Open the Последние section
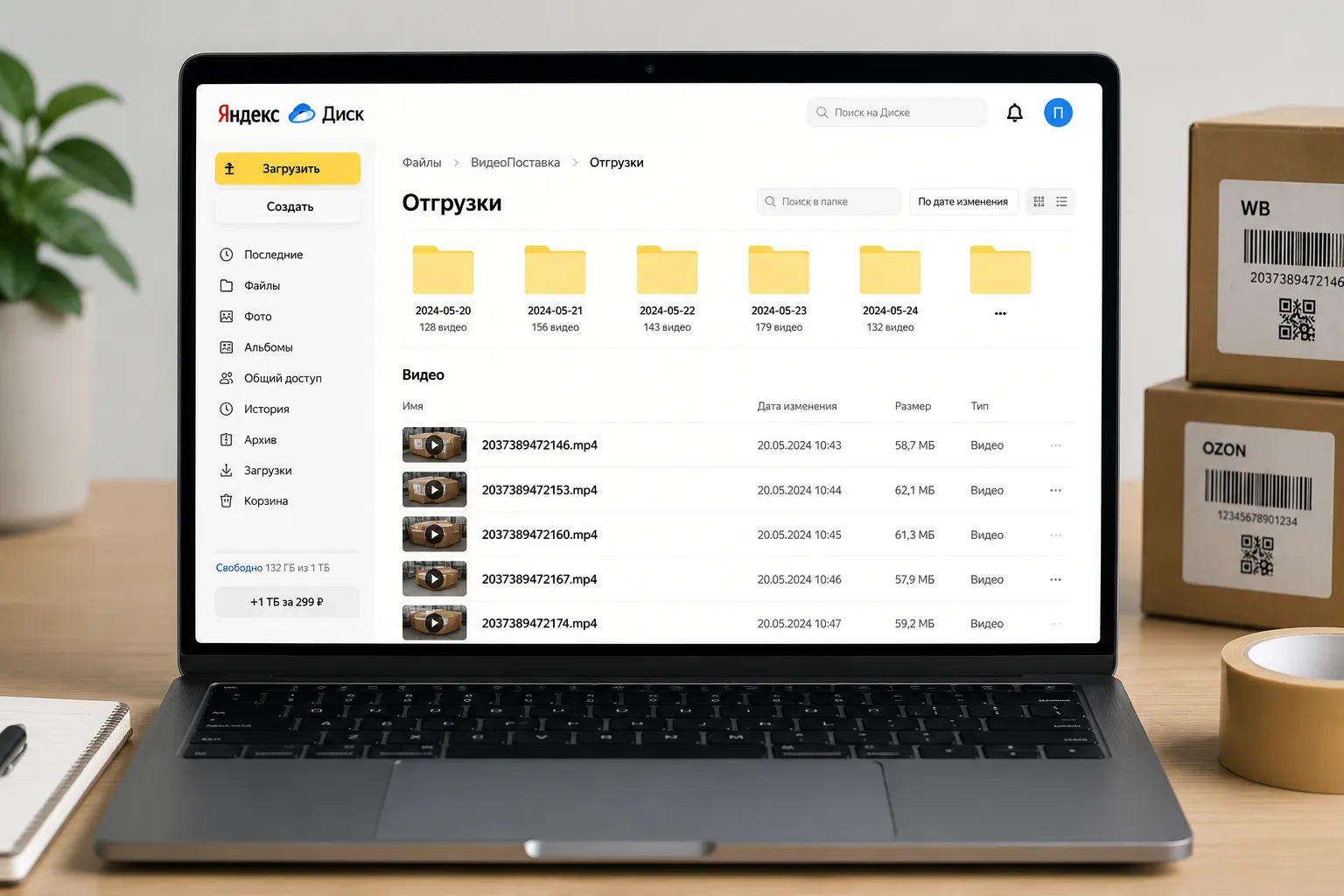The width and height of the screenshot is (1344, 896). click(x=273, y=255)
